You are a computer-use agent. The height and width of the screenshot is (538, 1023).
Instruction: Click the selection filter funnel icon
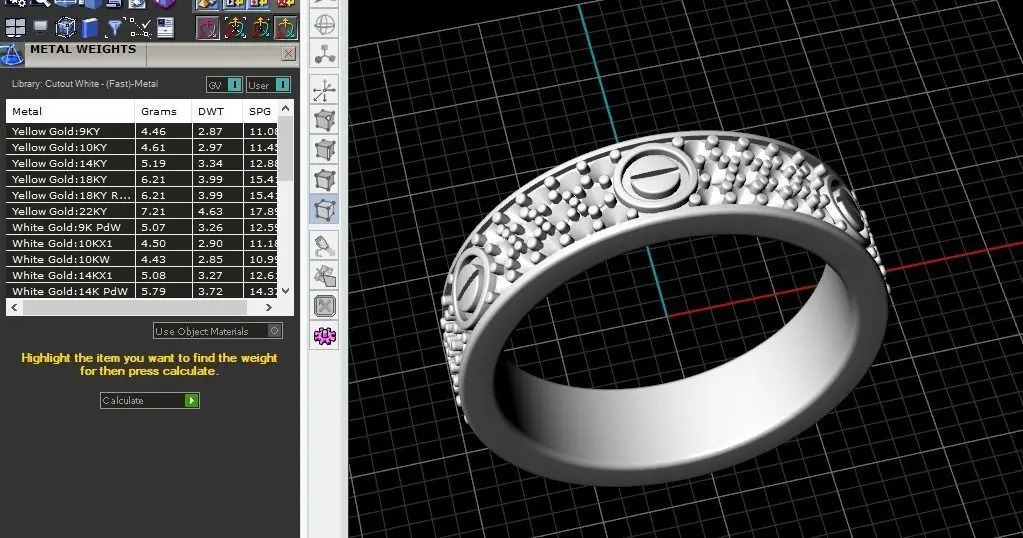click(115, 27)
